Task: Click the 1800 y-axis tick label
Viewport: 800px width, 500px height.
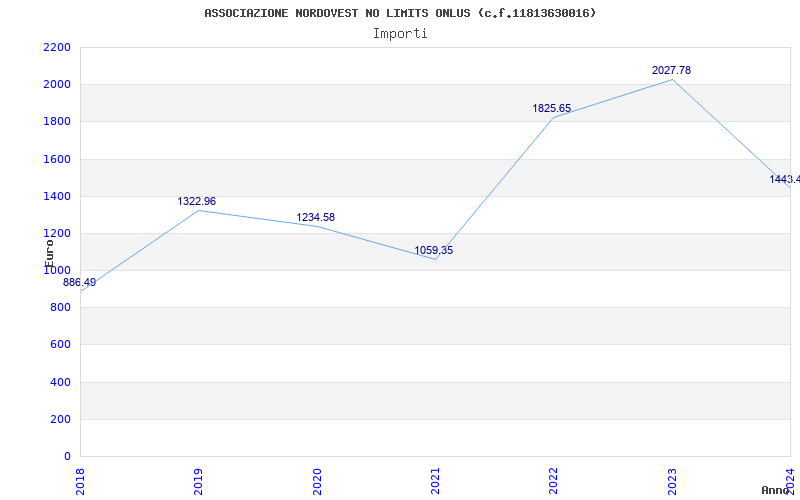Action: (x=57, y=122)
